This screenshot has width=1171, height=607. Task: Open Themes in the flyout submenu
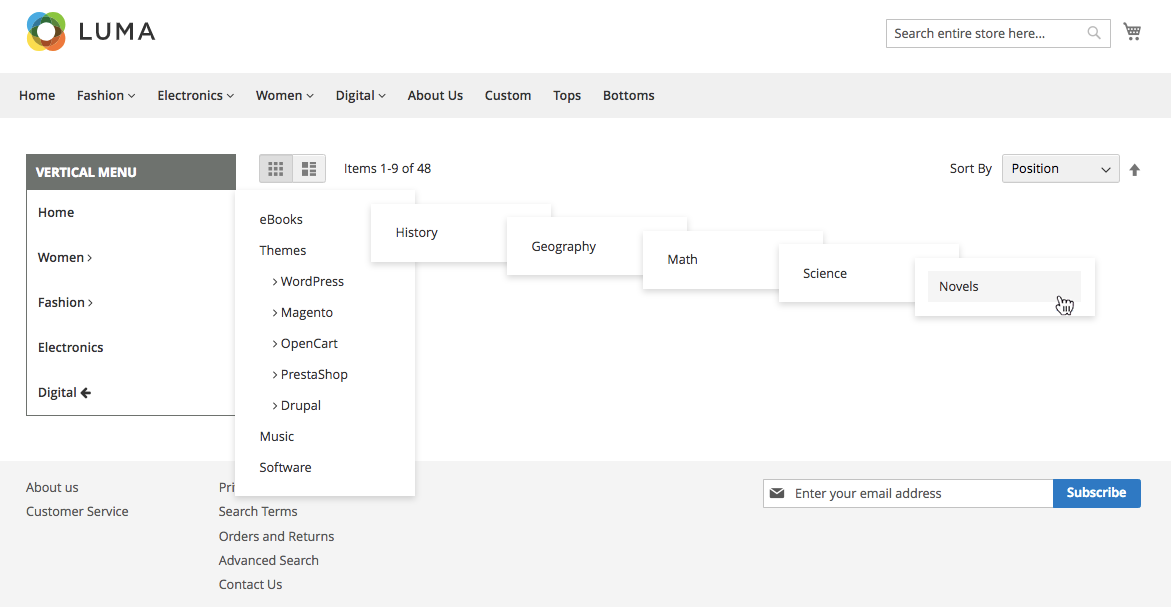pos(283,250)
